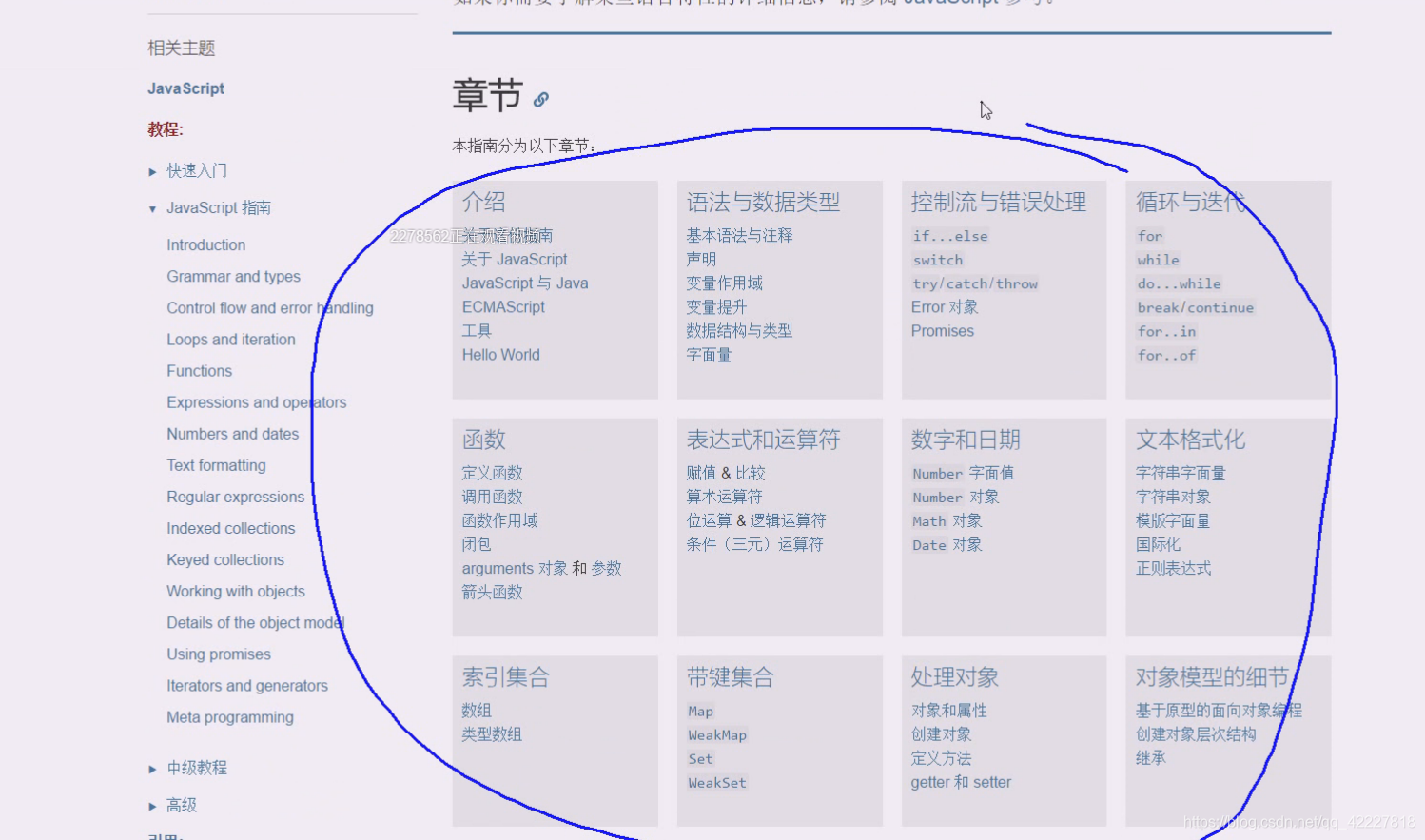Open the Math 对象 link

point(947,520)
